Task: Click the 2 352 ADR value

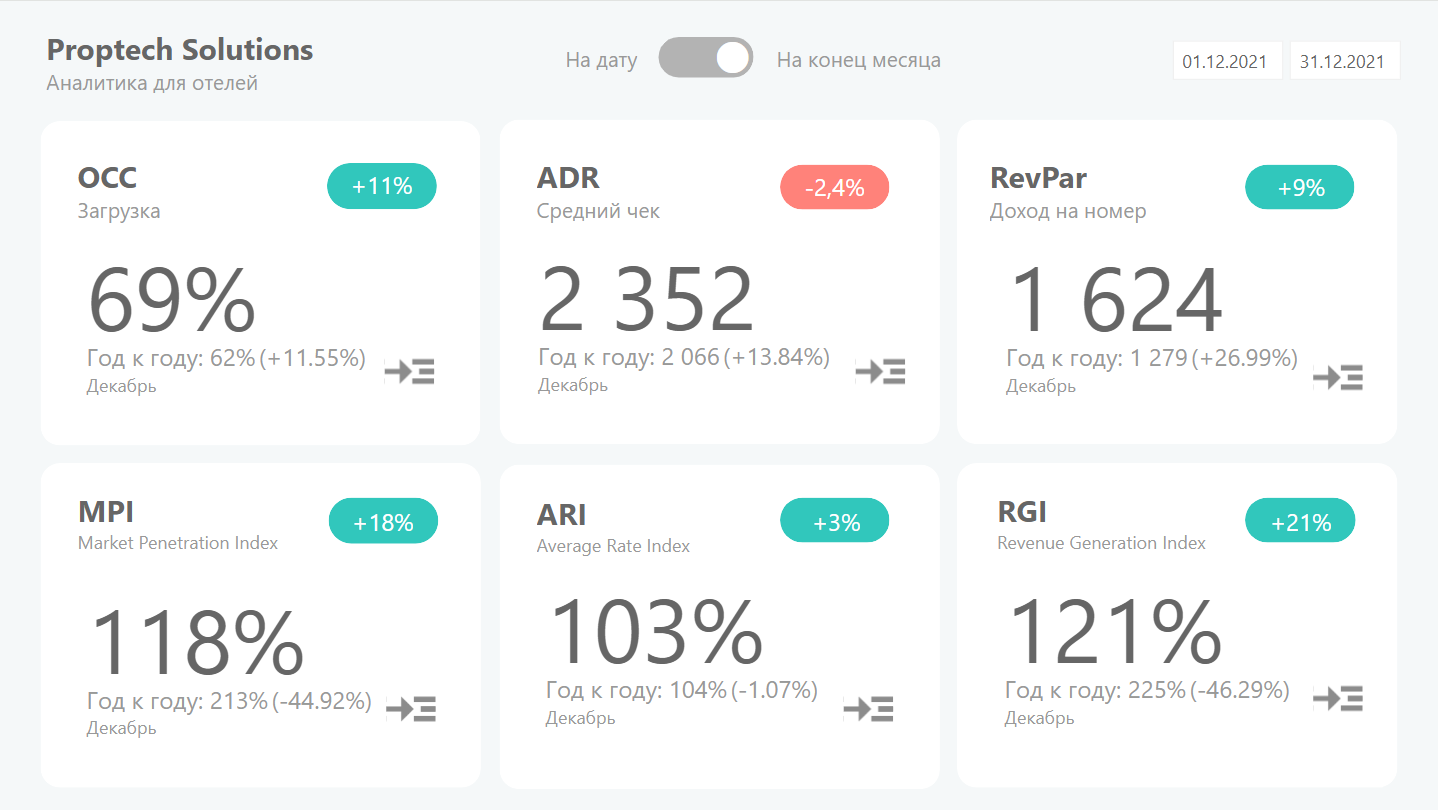Action: tap(647, 299)
